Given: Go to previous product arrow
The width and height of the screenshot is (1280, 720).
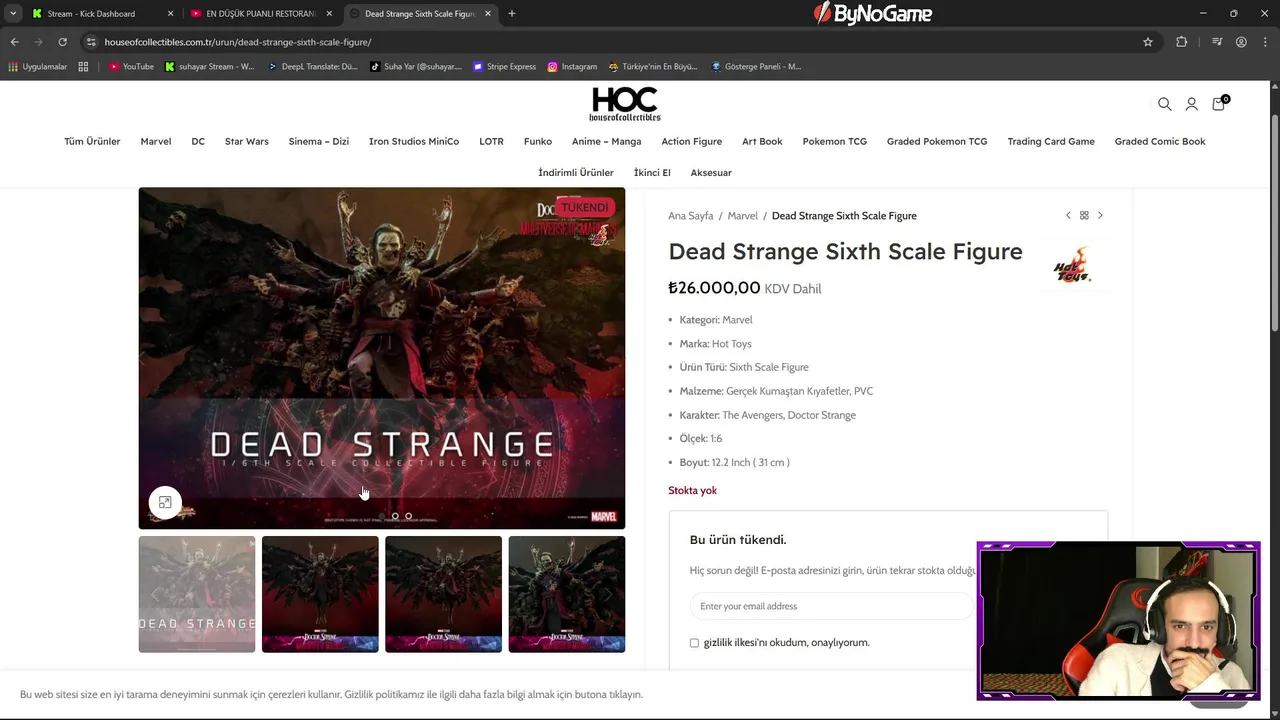Looking at the screenshot, I should tap(1068, 216).
